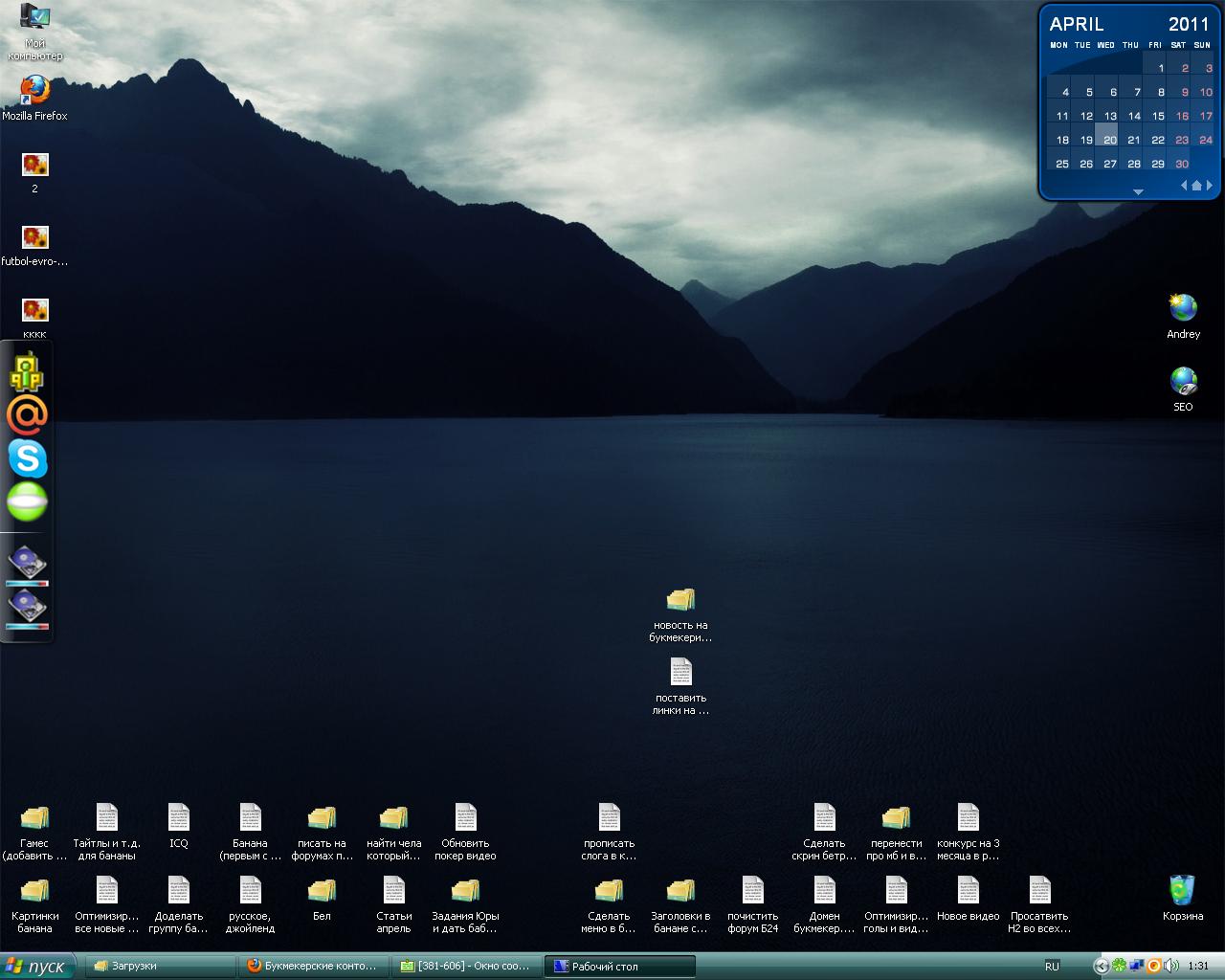The image size is (1225, 980).
Task: Select the конкурс на 3 месяца file
Action: 969,817
